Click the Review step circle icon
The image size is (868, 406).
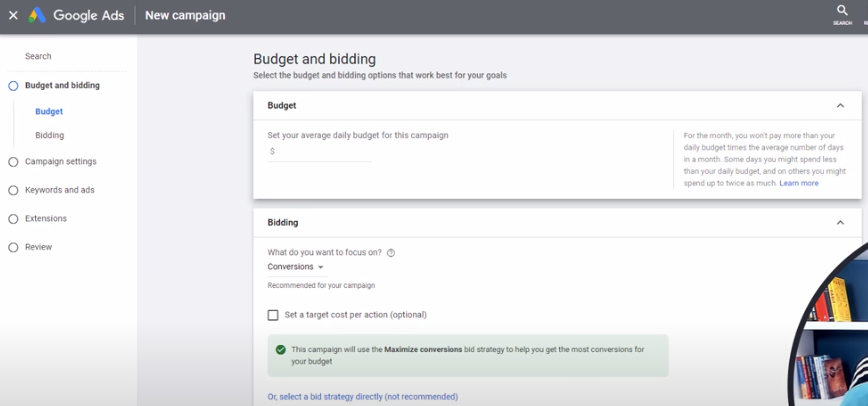click(14, 247)
